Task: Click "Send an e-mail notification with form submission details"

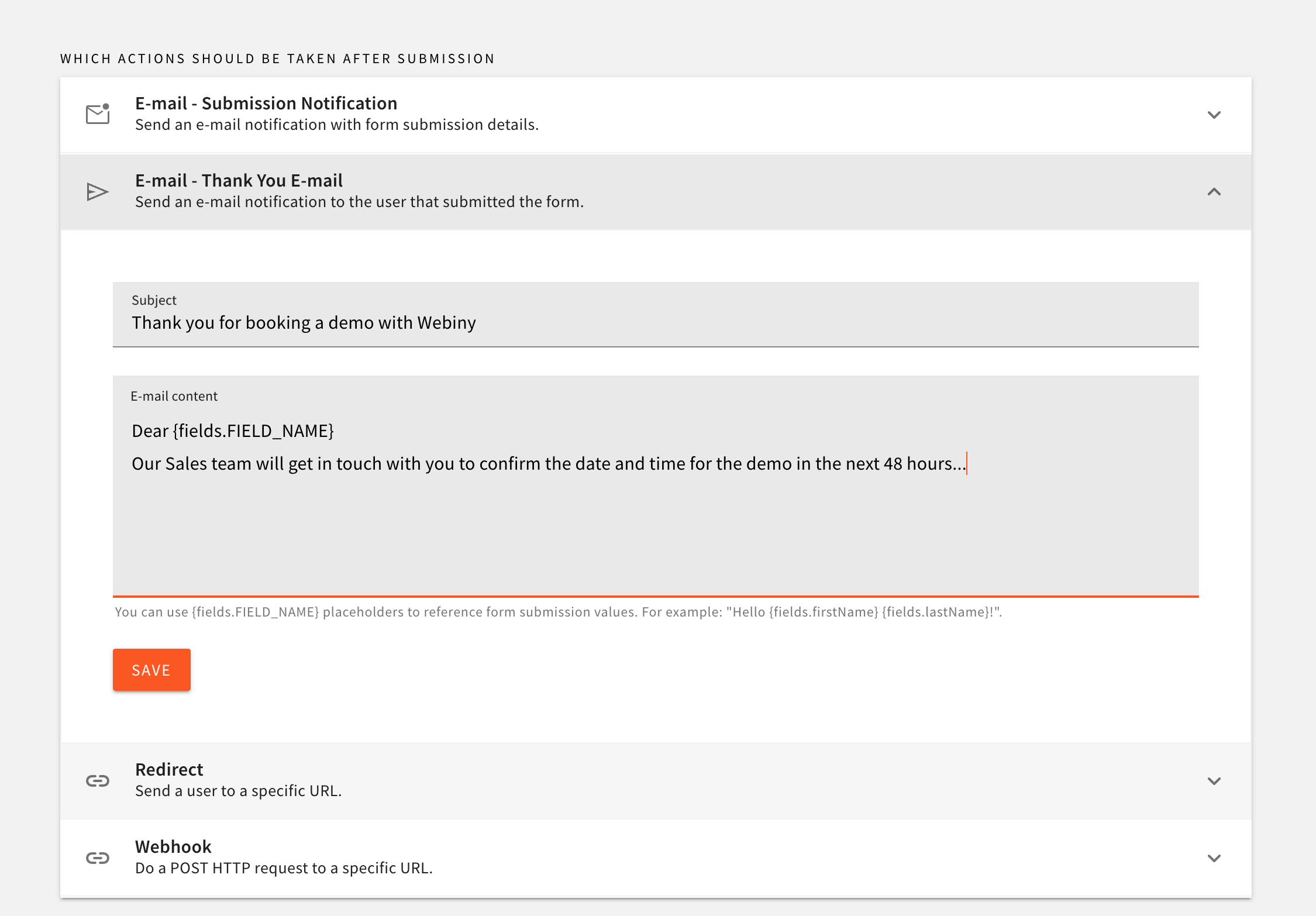Action: coord(337,125)
